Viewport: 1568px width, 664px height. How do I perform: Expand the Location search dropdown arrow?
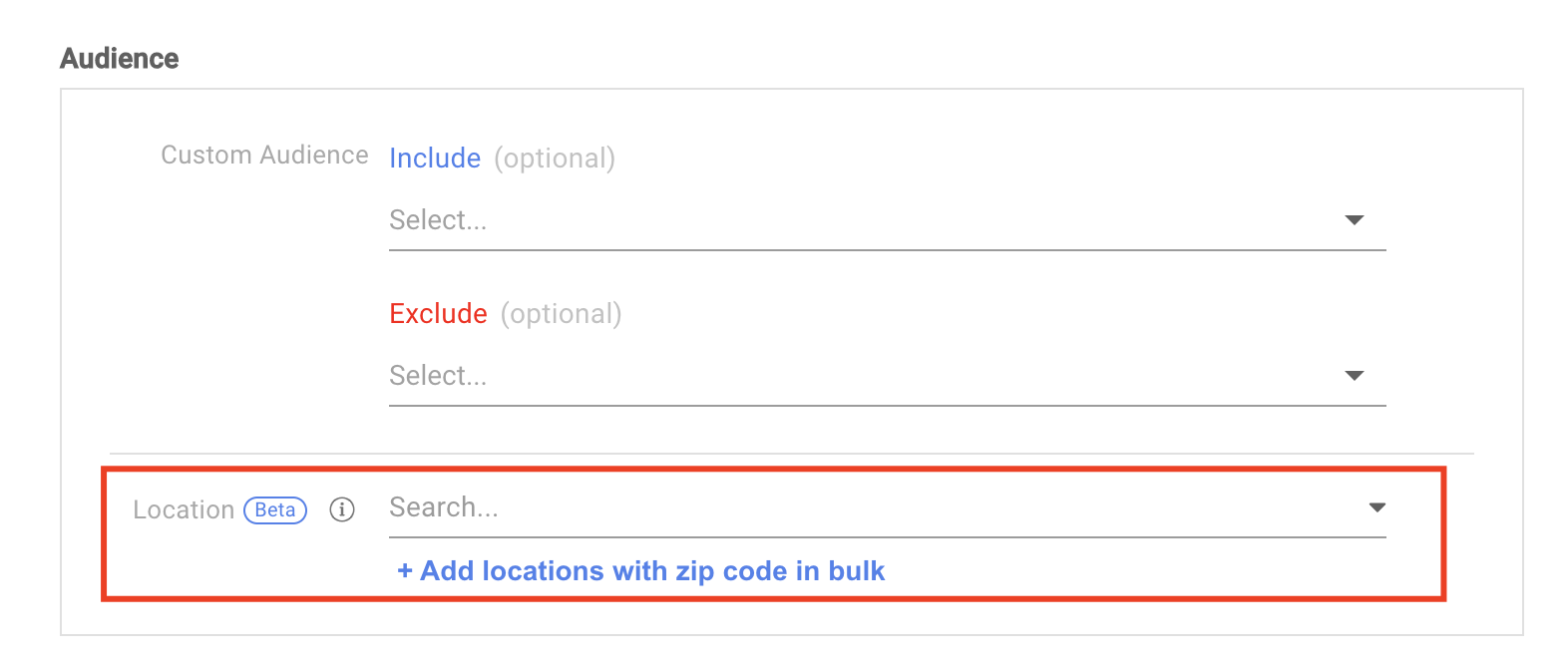click(x=1376, y=507)
